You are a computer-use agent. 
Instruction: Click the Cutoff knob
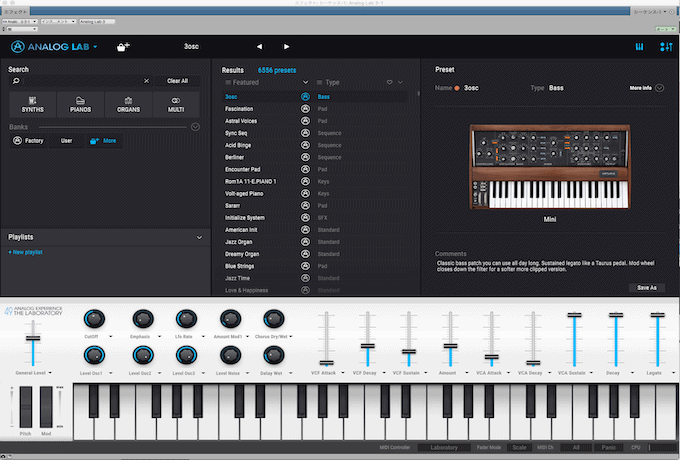pyautogui.click(x=94, y=319)
